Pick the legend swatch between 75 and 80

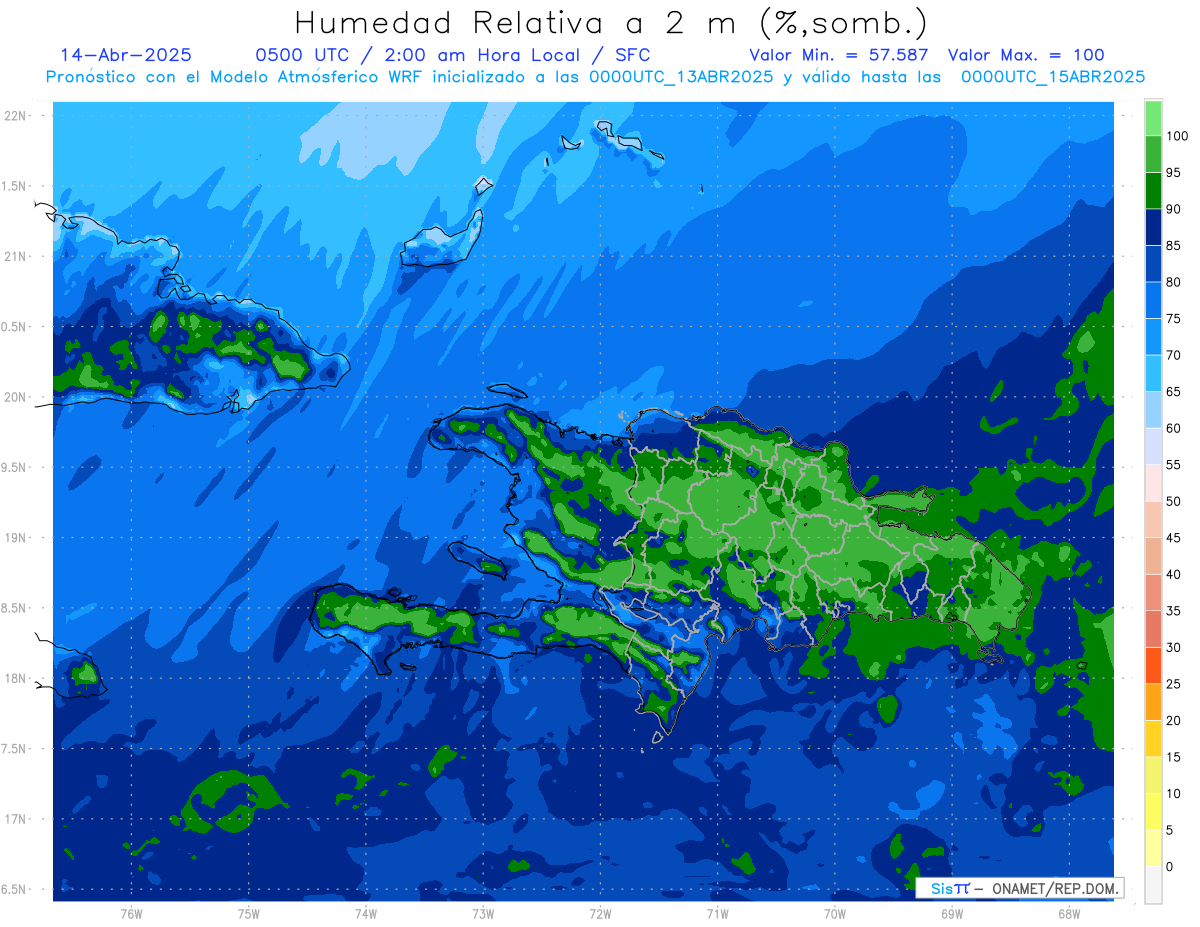(x=1153, y=301)
